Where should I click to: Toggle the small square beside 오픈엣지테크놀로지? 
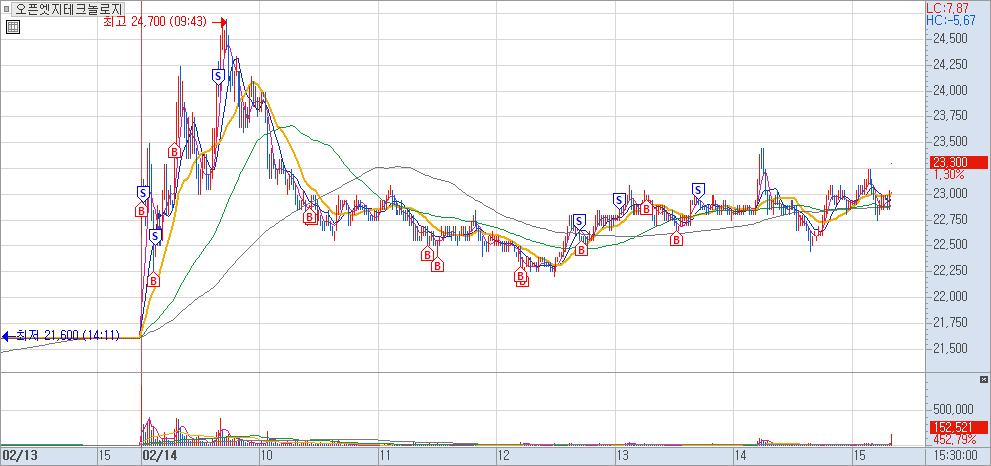point(7,9)
